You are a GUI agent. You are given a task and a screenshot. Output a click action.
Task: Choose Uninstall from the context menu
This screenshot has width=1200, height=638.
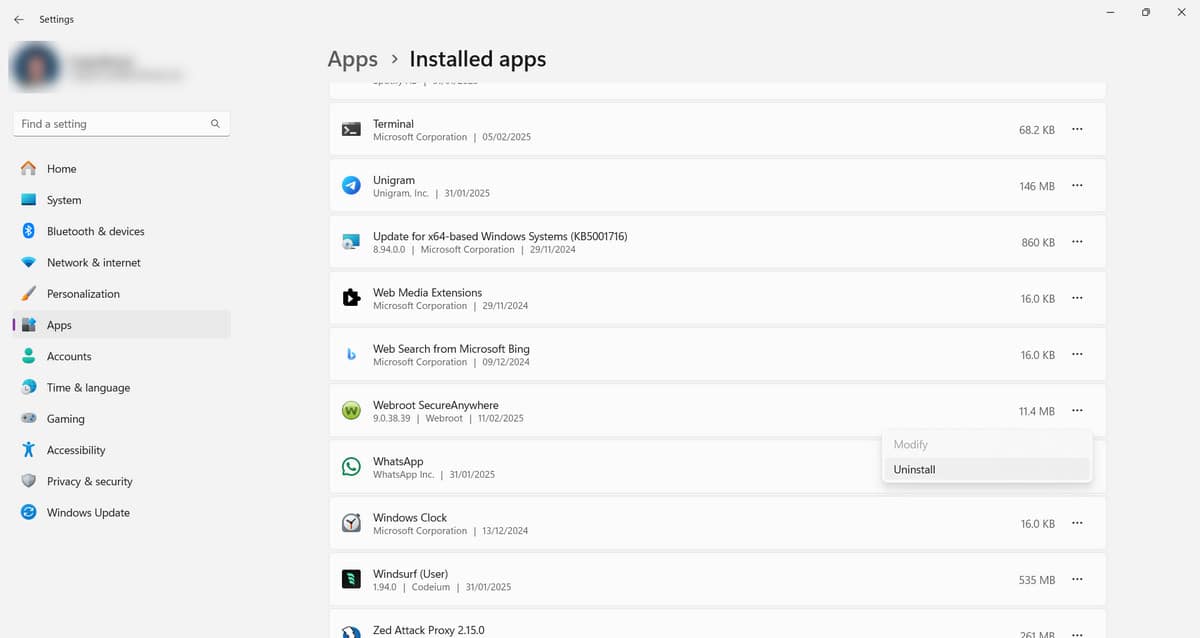point(986,469)
